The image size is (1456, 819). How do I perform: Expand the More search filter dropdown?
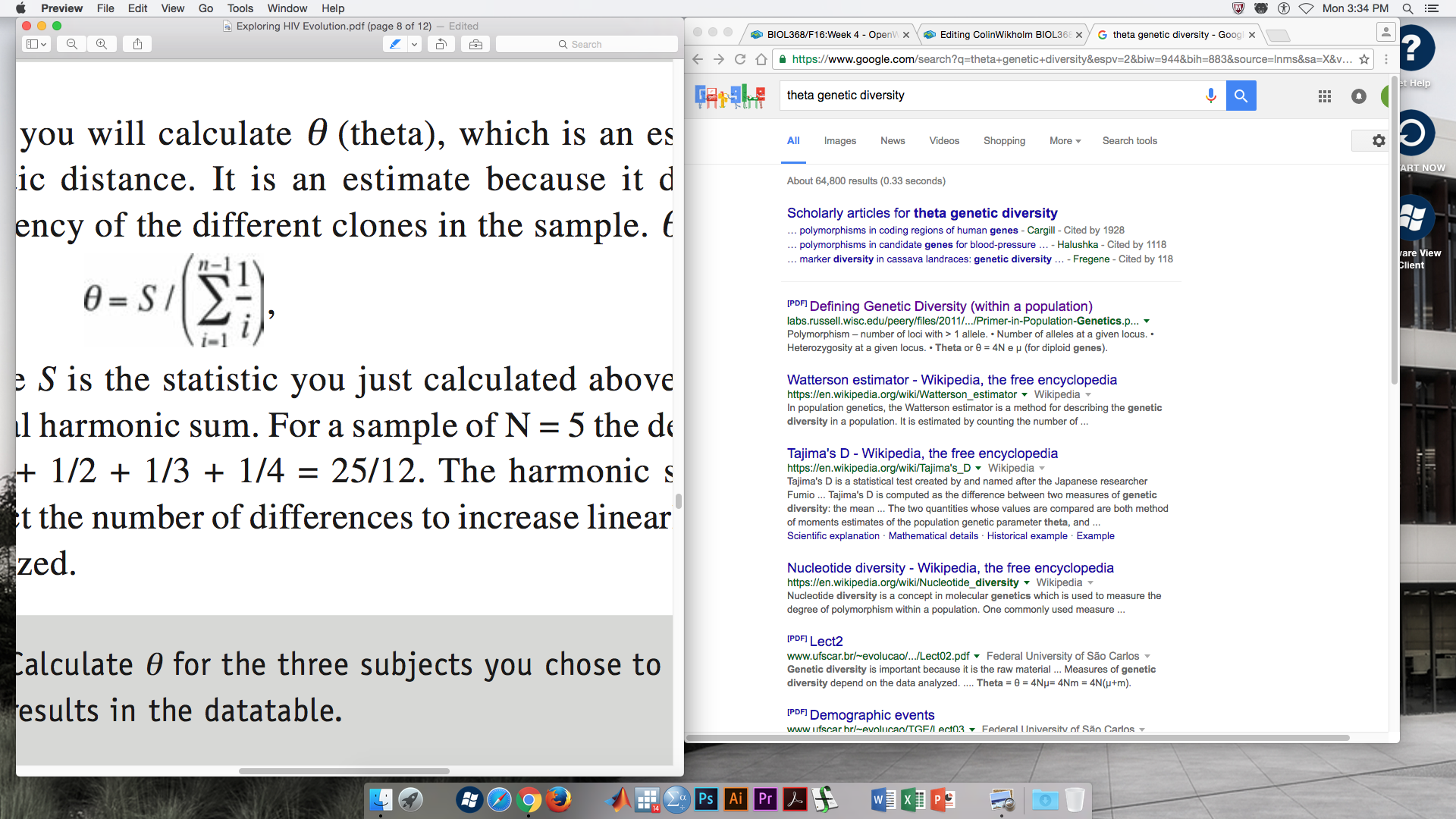tap(1065, 141)
